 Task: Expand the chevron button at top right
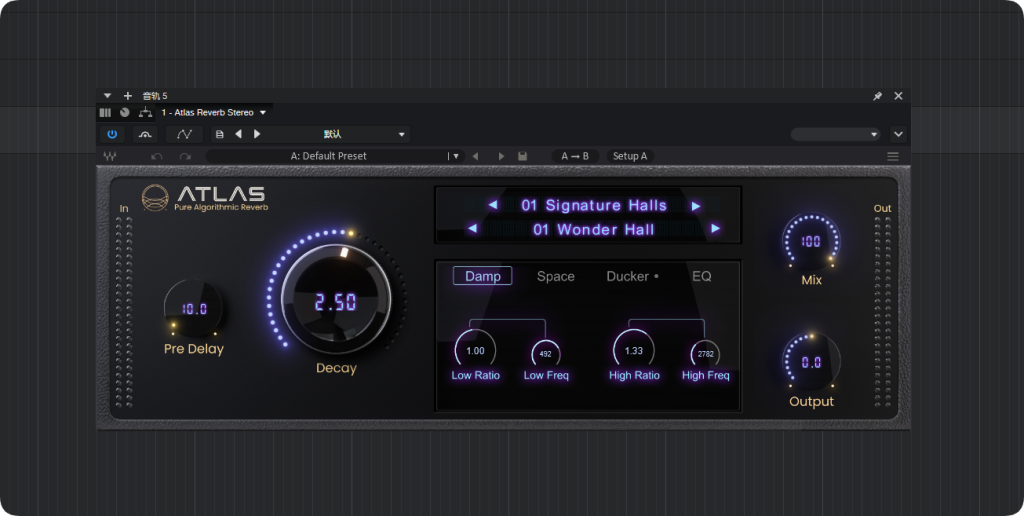pos(899,135)
